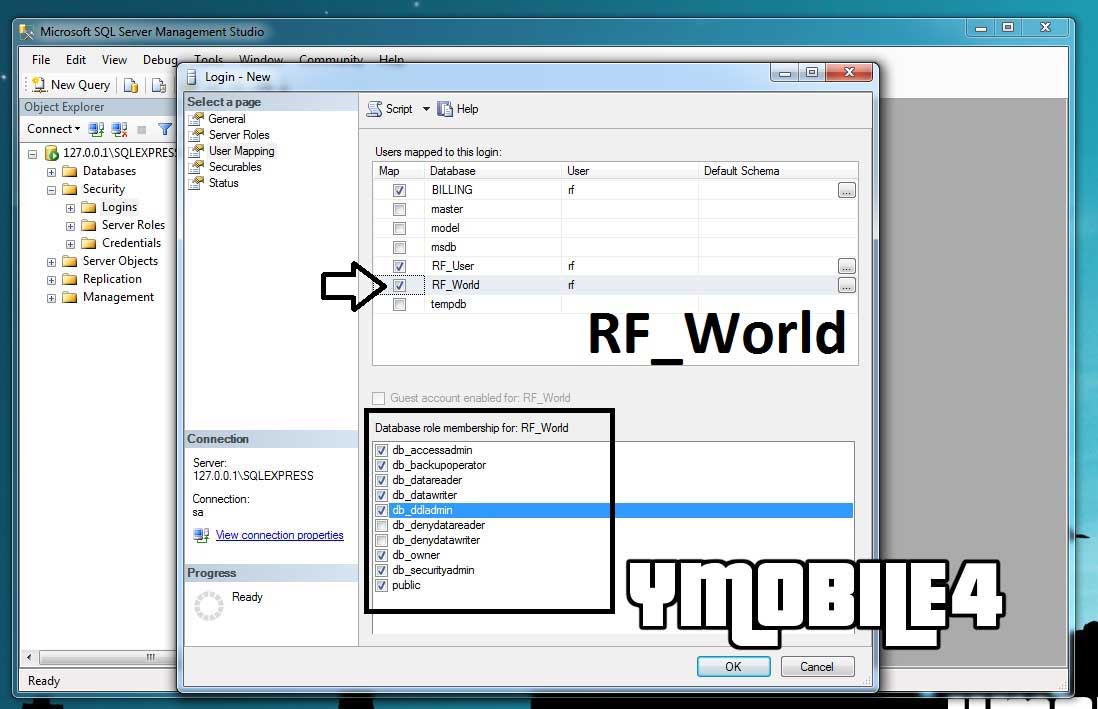Click the Cancel button
The height and width of the screenshot is (709, 1098).
point(816,666)
